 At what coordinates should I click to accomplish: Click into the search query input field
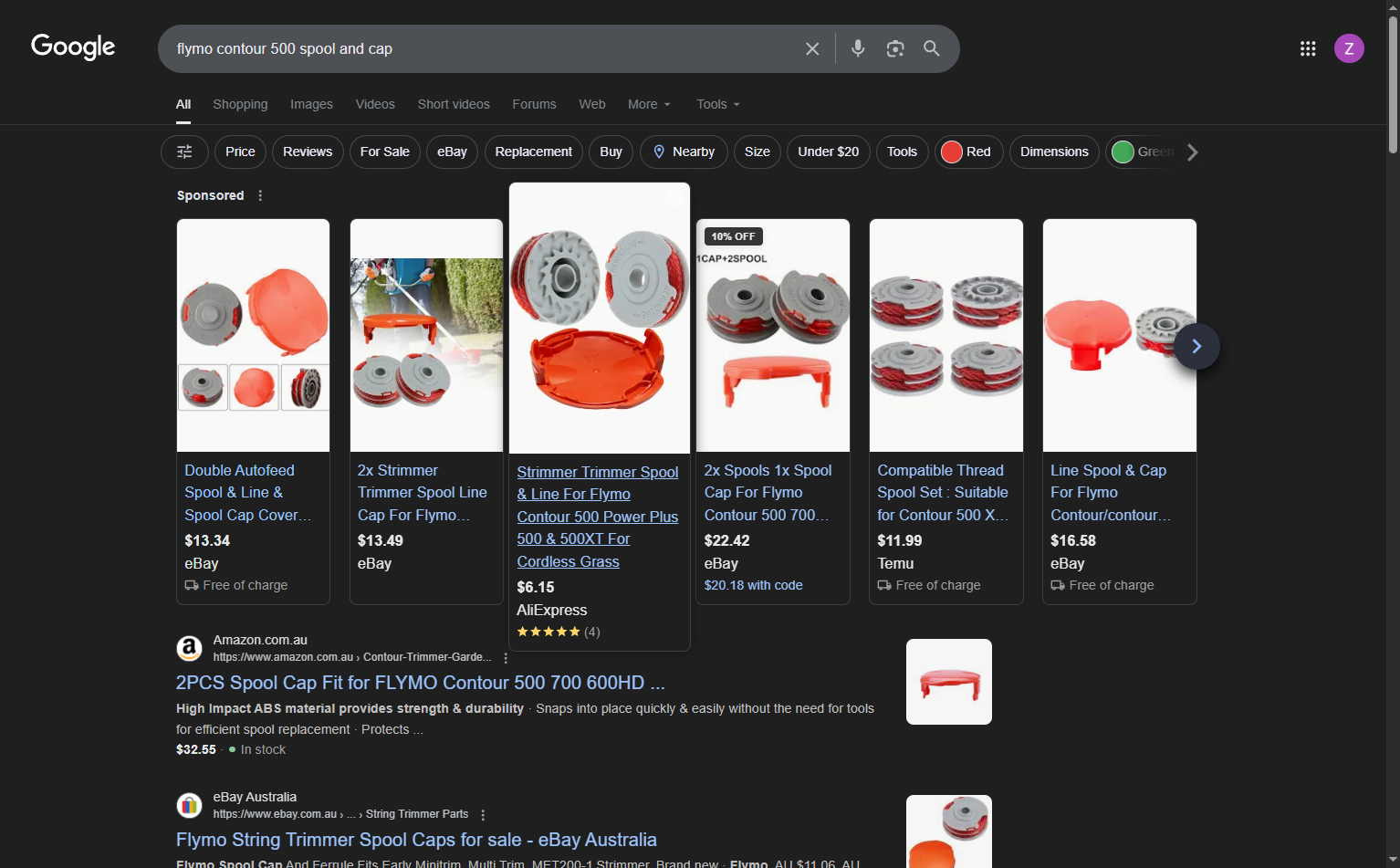coord(484,48)
